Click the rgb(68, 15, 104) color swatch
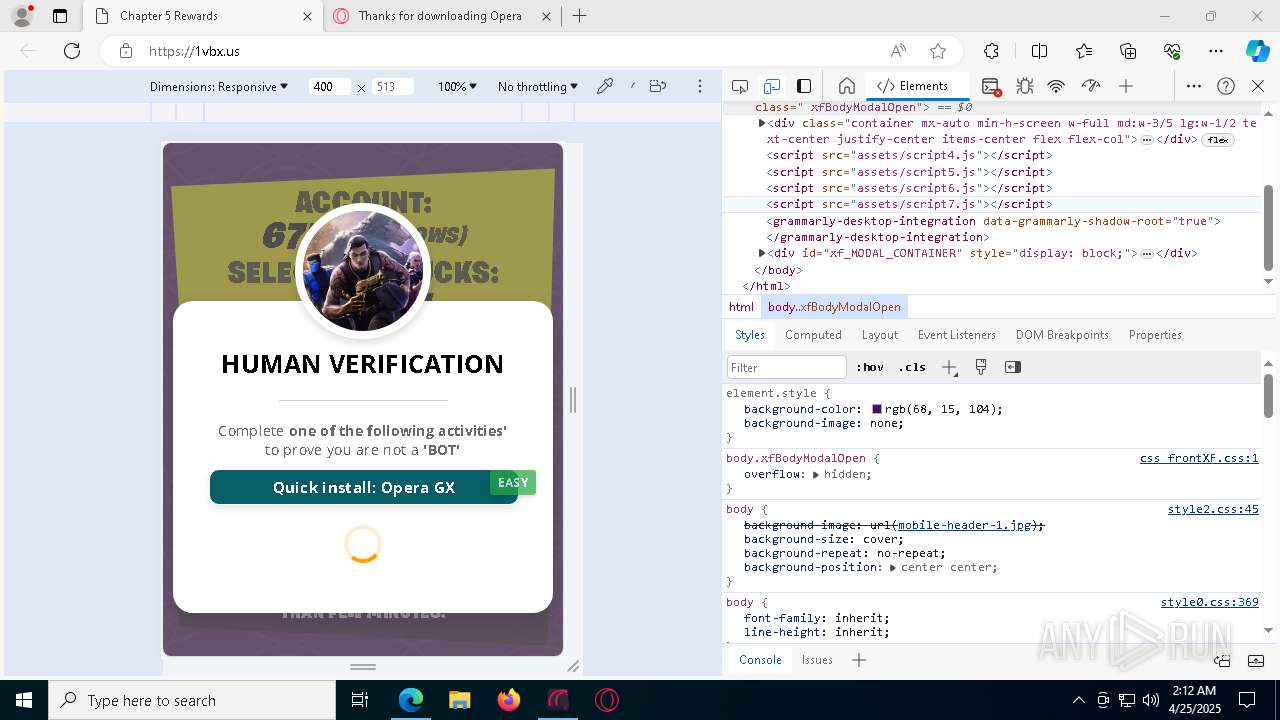The height and width of the screenshot is (720, 1280). click(x=877, y=409)
